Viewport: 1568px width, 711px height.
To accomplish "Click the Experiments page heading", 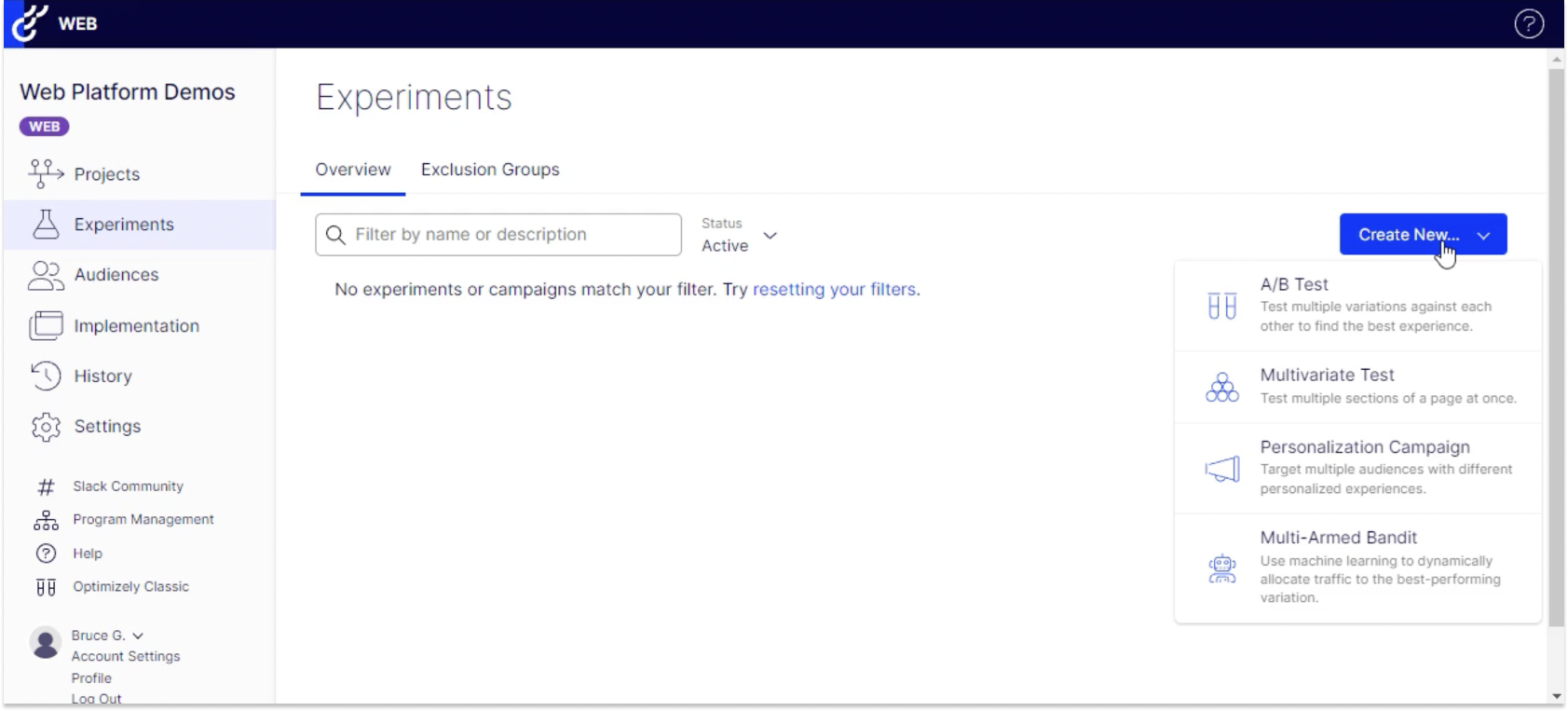I will tap(414, 98).
